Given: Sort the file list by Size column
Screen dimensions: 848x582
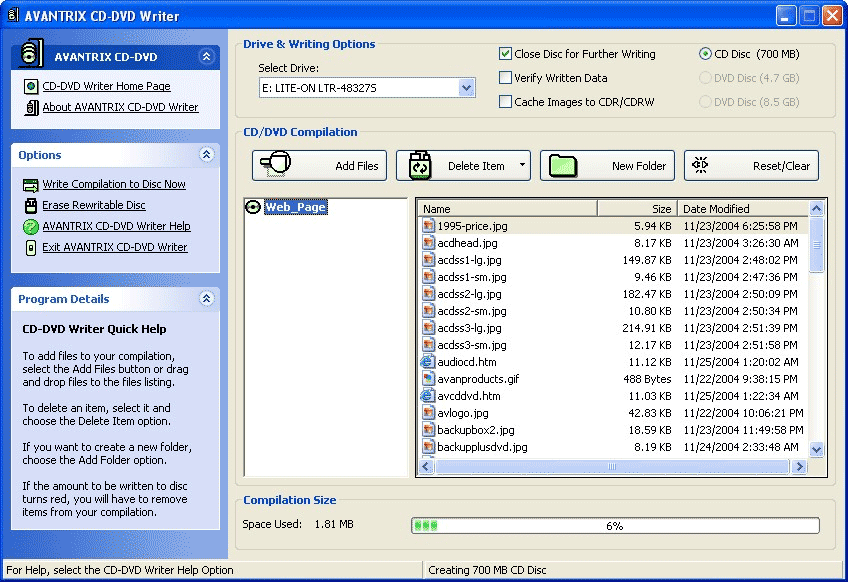Looking at the screenshot, I should [x=636, y=209].
